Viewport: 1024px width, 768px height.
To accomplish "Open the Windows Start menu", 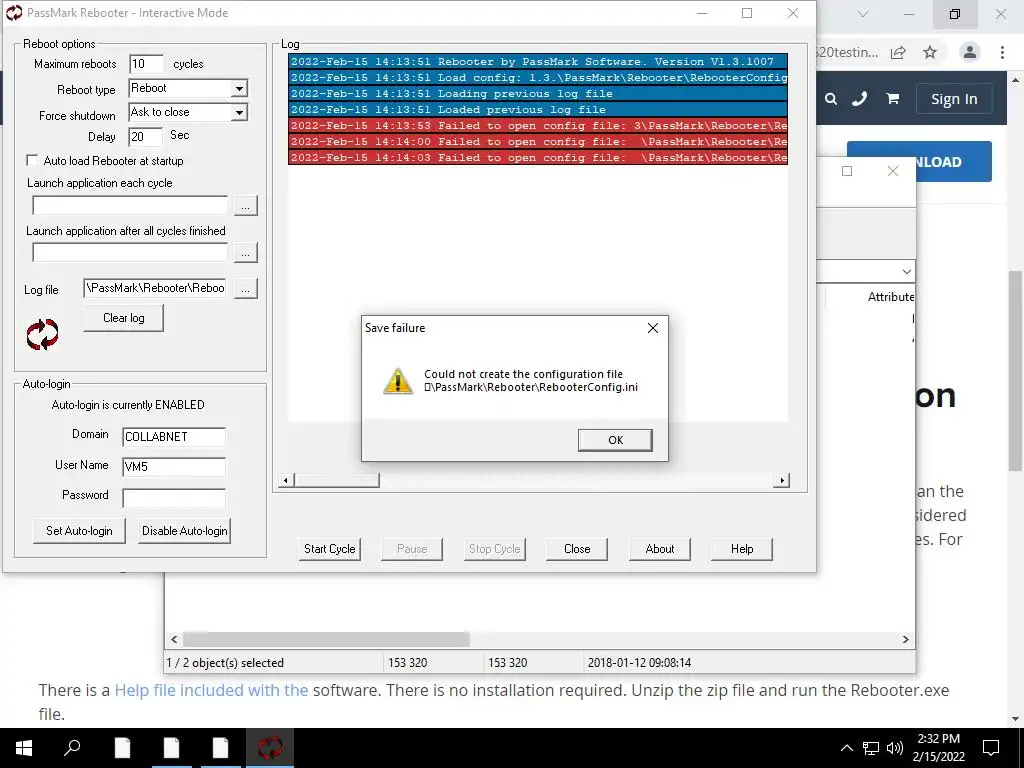I will [24, 748].
